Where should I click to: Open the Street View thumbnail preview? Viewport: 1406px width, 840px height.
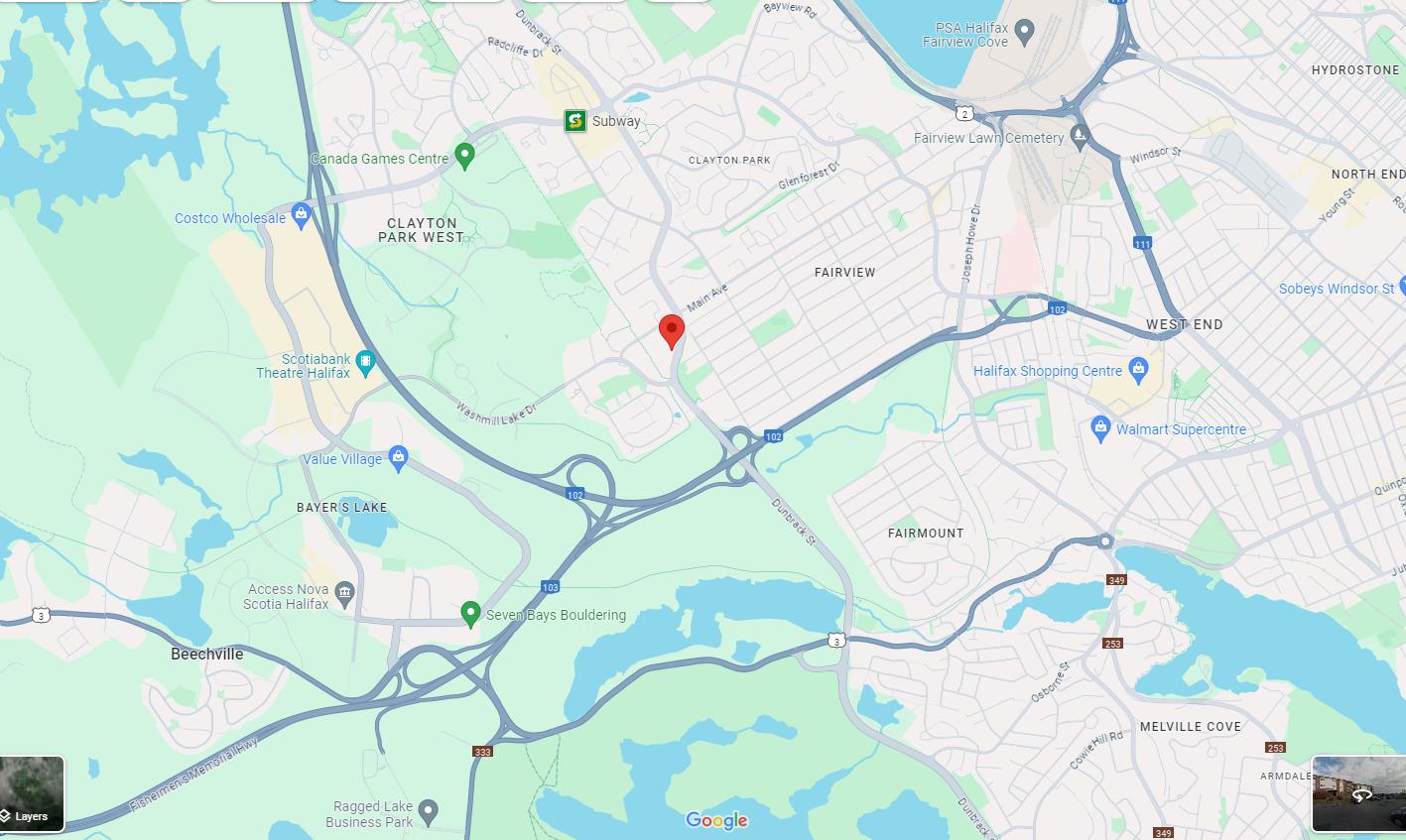(x=1358, y=793)
